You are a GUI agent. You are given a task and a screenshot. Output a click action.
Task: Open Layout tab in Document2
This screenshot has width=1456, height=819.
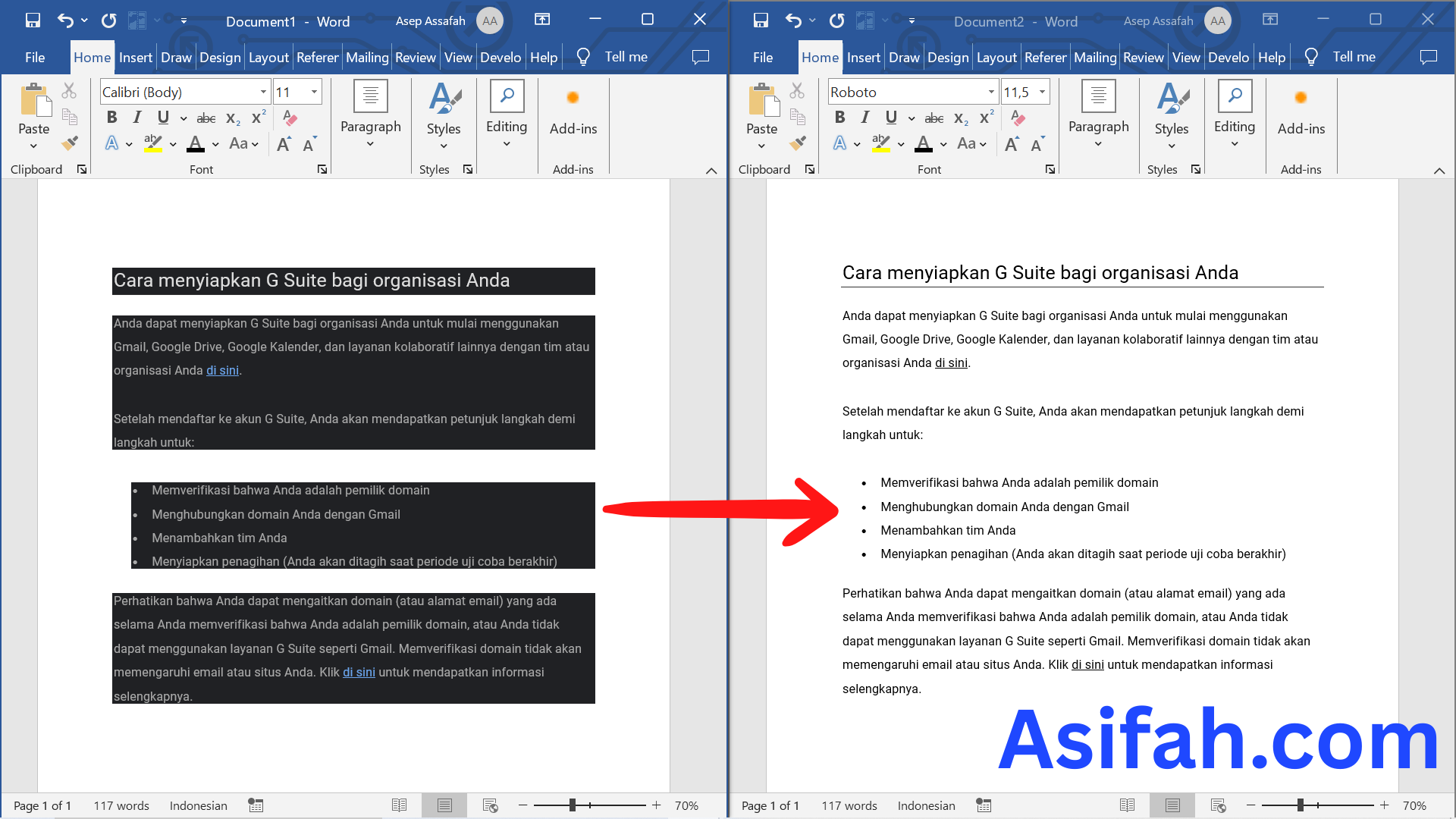click(996, 57)
